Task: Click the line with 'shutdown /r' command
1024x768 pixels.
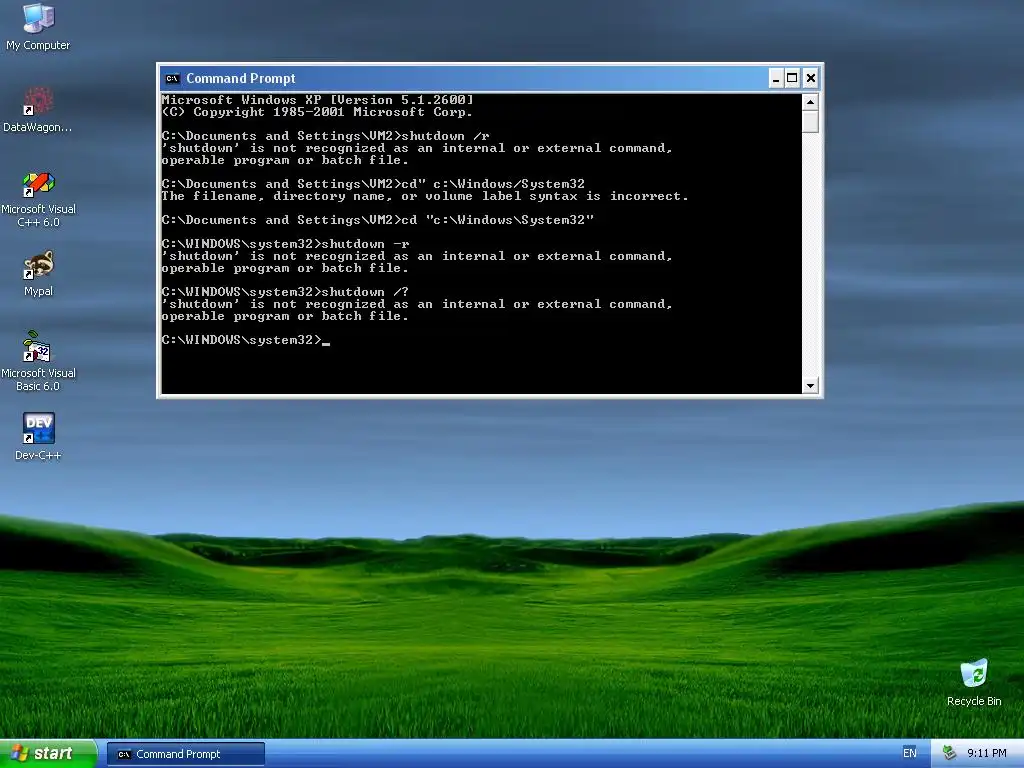Action: pyautogui.click(x=325, y=136)
